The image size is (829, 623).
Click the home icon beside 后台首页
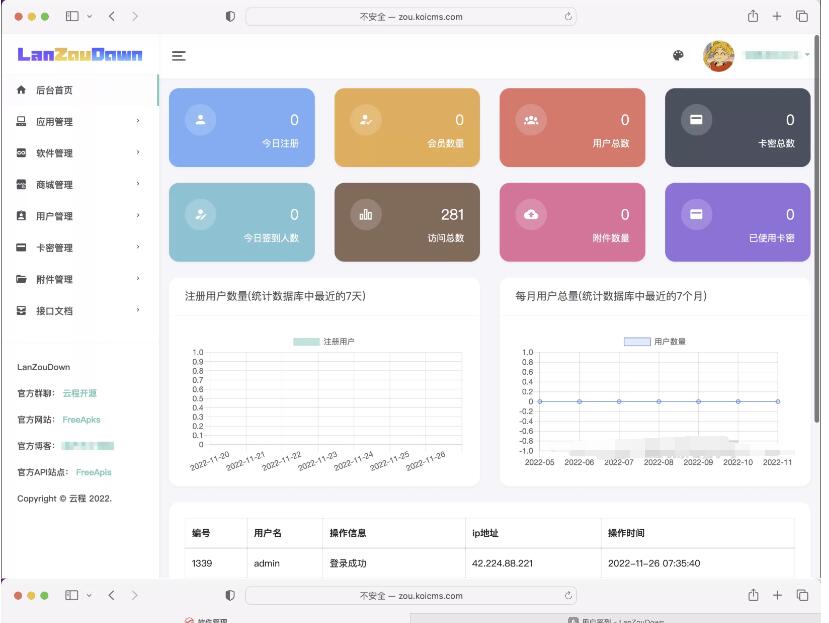[x=19, y=88]
